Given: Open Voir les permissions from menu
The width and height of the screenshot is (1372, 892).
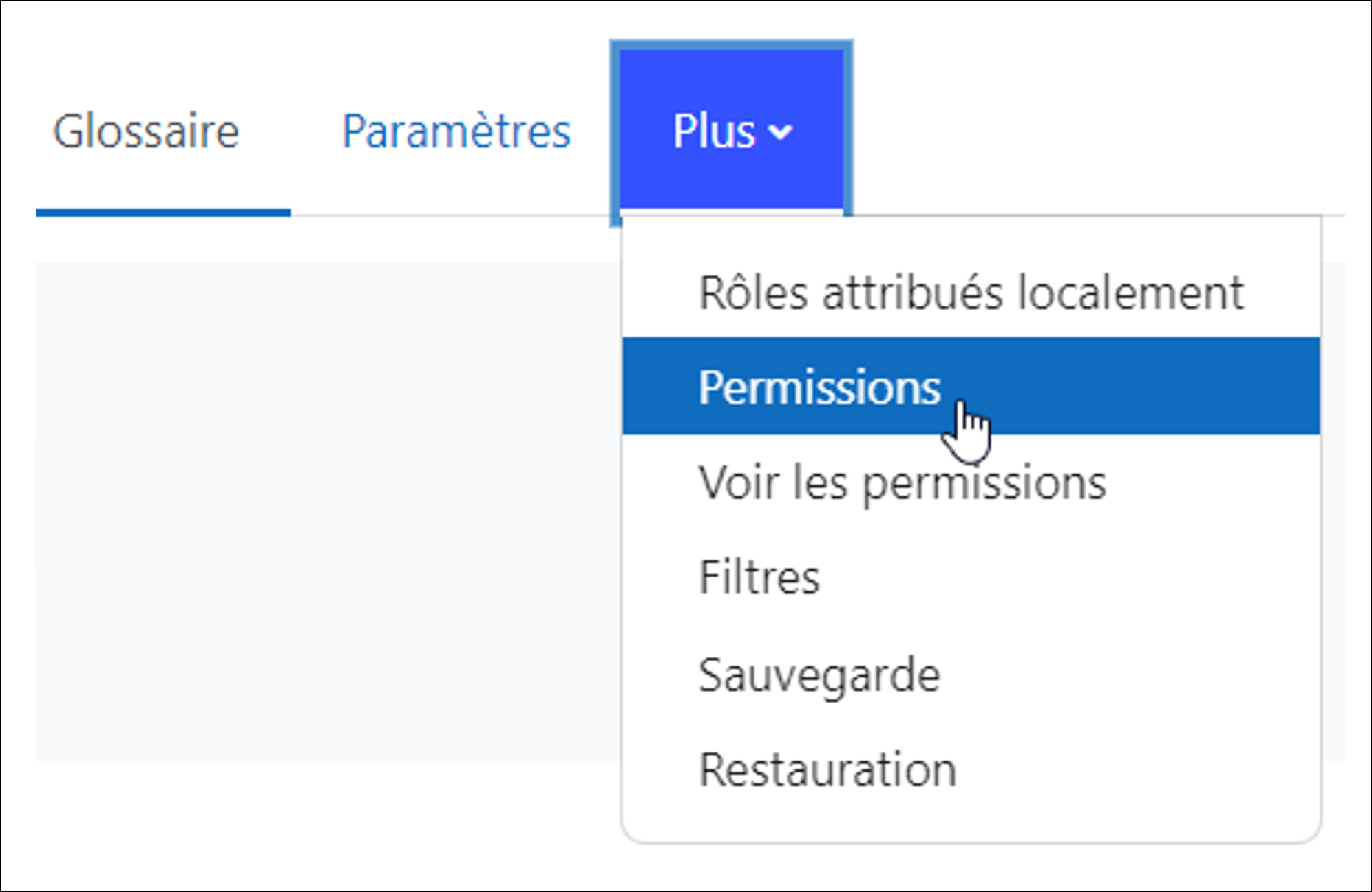Looking at the screenshot, I should [x=902, y=482].
